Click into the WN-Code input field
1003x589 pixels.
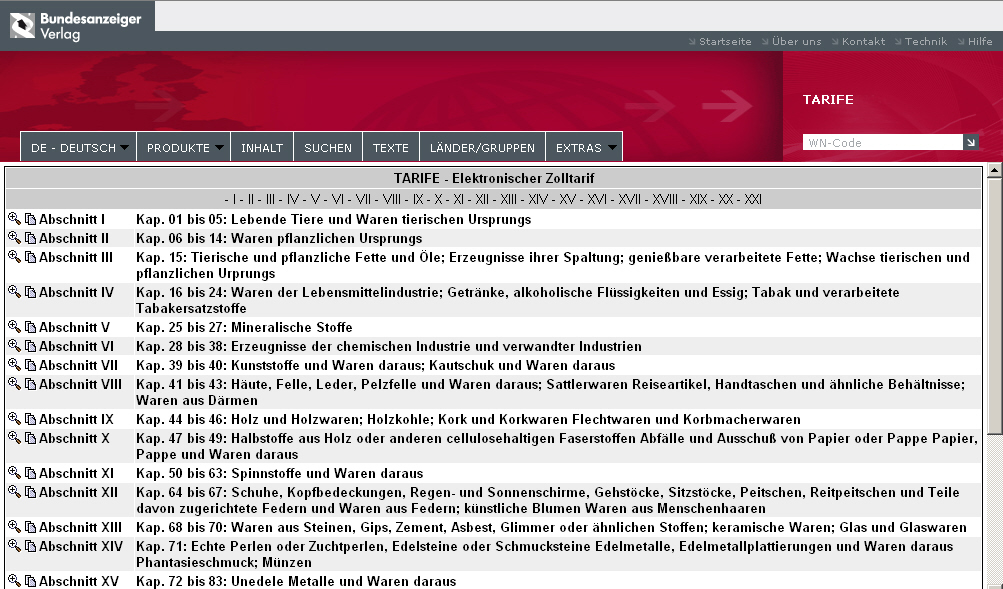pyautogui.click(x=882, y=143)
